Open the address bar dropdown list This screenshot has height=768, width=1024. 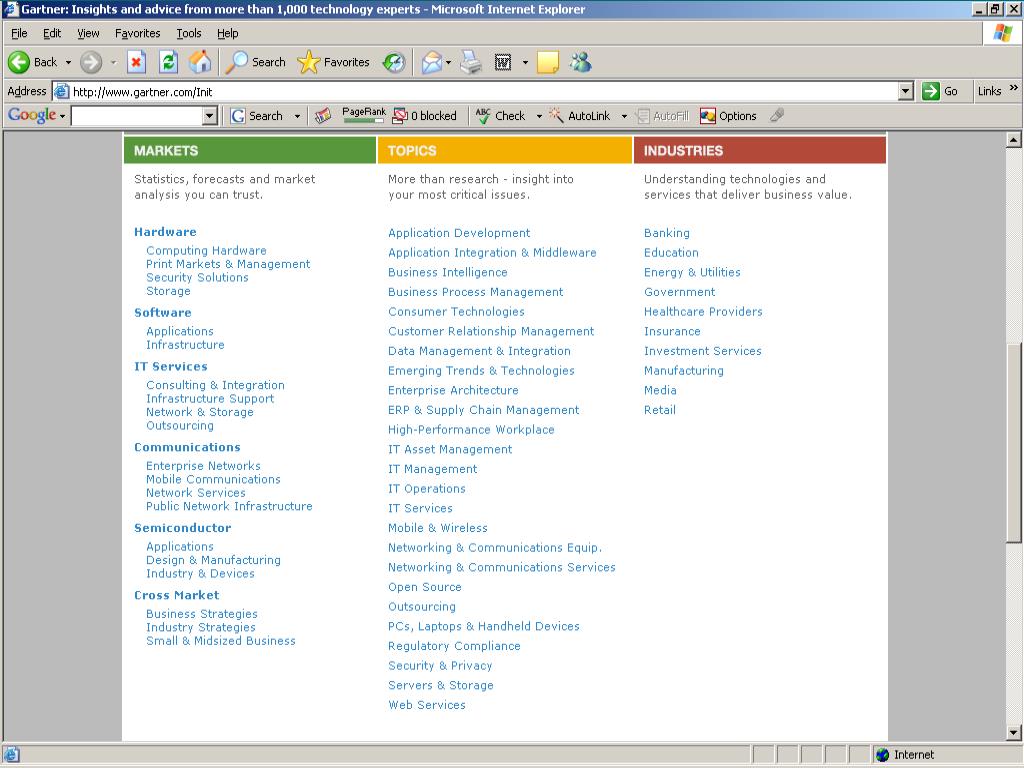click(x=906, y=91)
